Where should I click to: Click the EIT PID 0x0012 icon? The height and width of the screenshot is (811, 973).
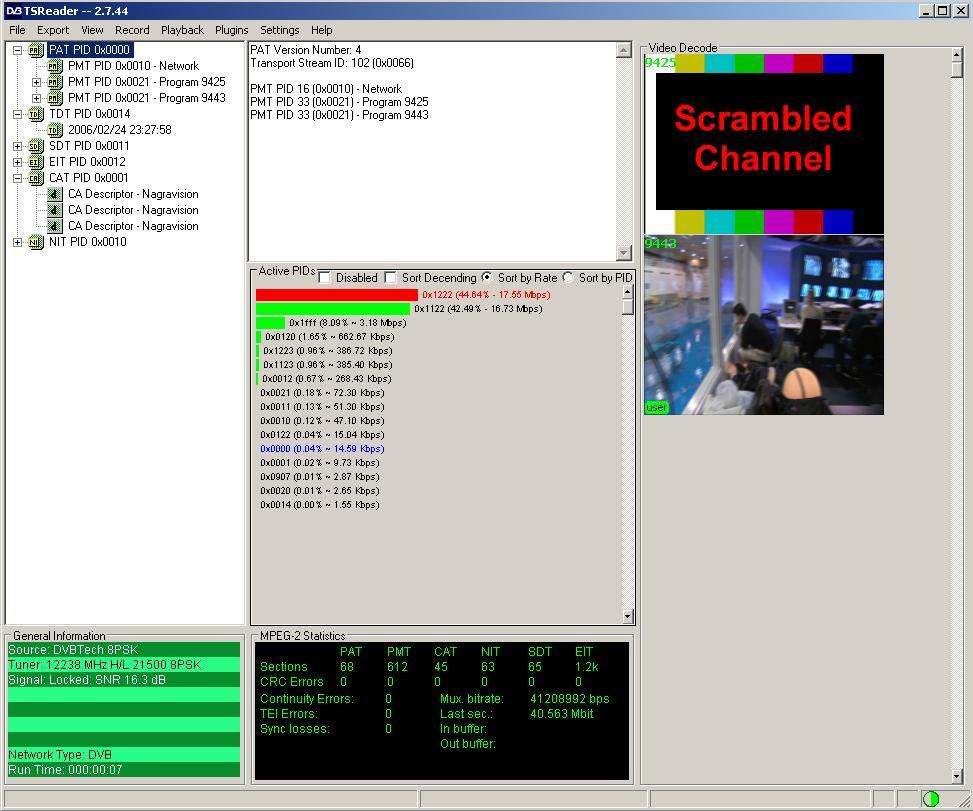36,162
